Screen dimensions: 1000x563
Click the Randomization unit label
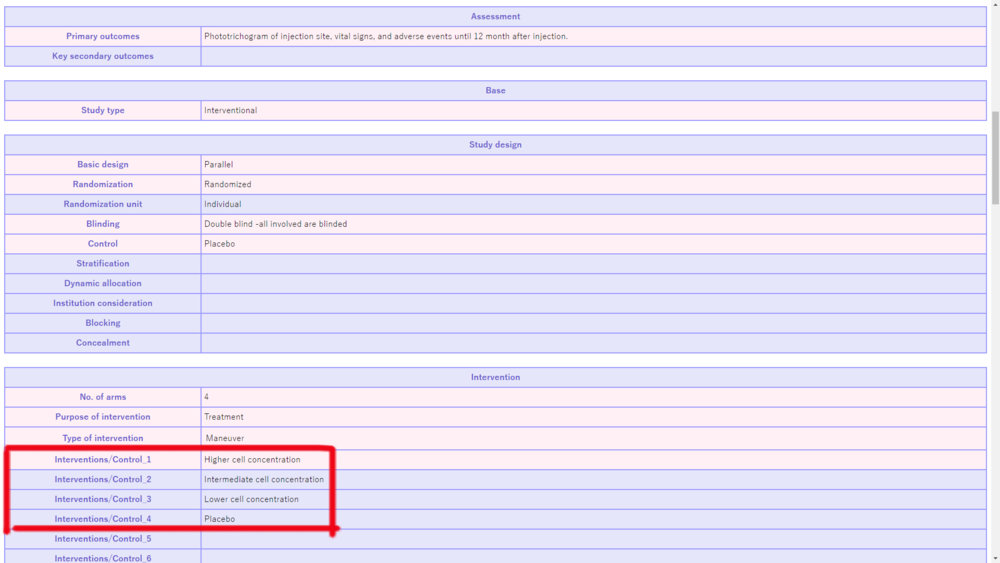click(103, 204)
